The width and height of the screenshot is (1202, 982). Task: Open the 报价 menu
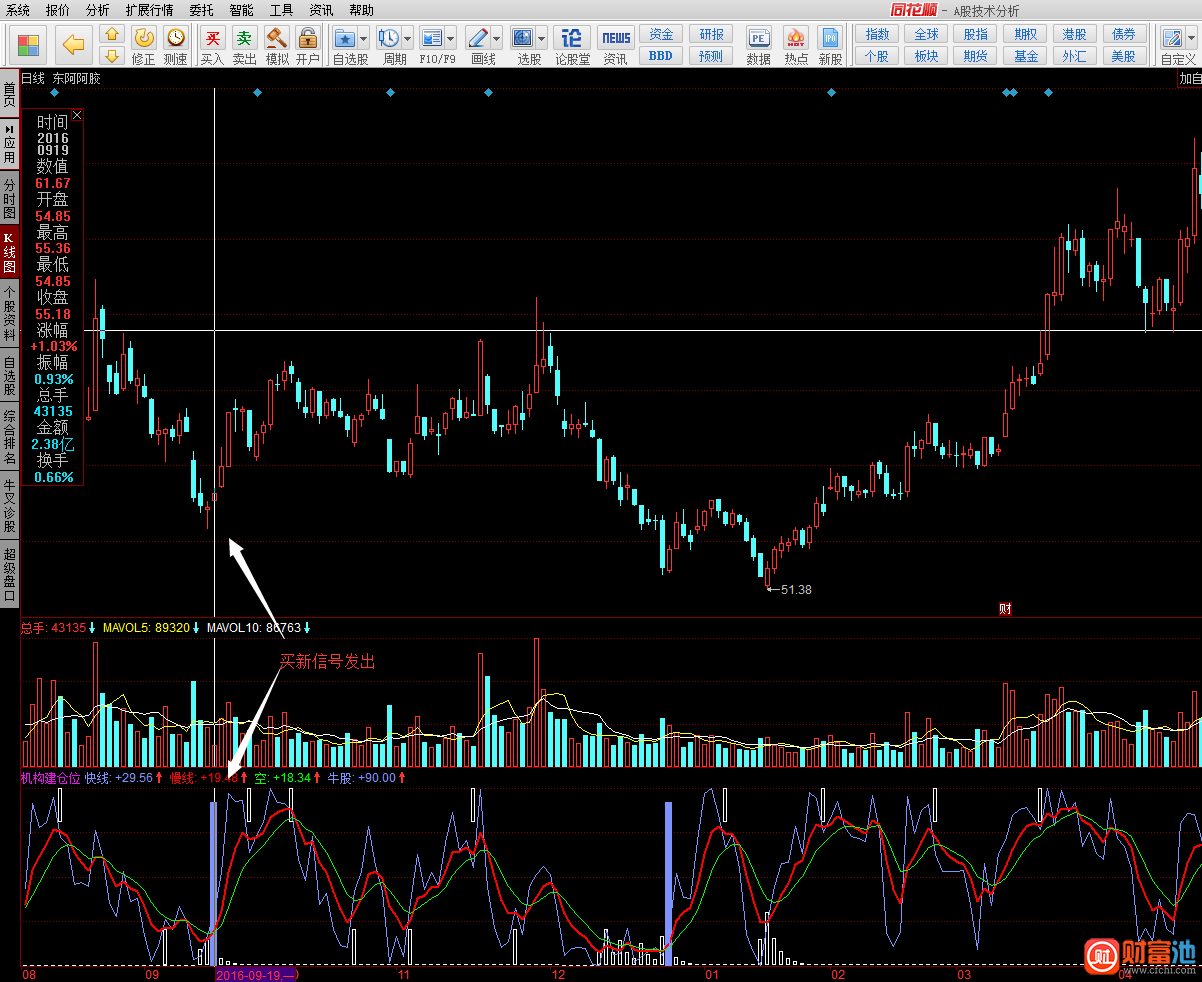coord(58,10)
